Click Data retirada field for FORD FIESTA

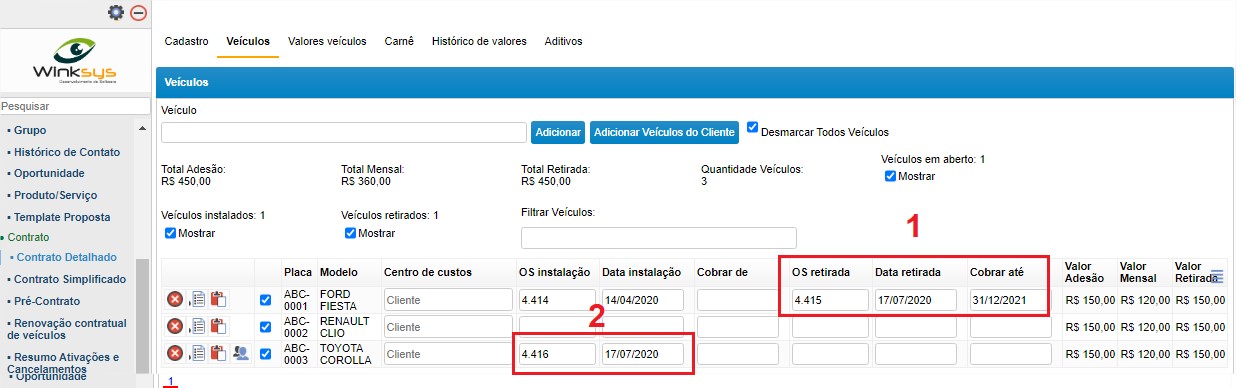(x=916, y=299)
